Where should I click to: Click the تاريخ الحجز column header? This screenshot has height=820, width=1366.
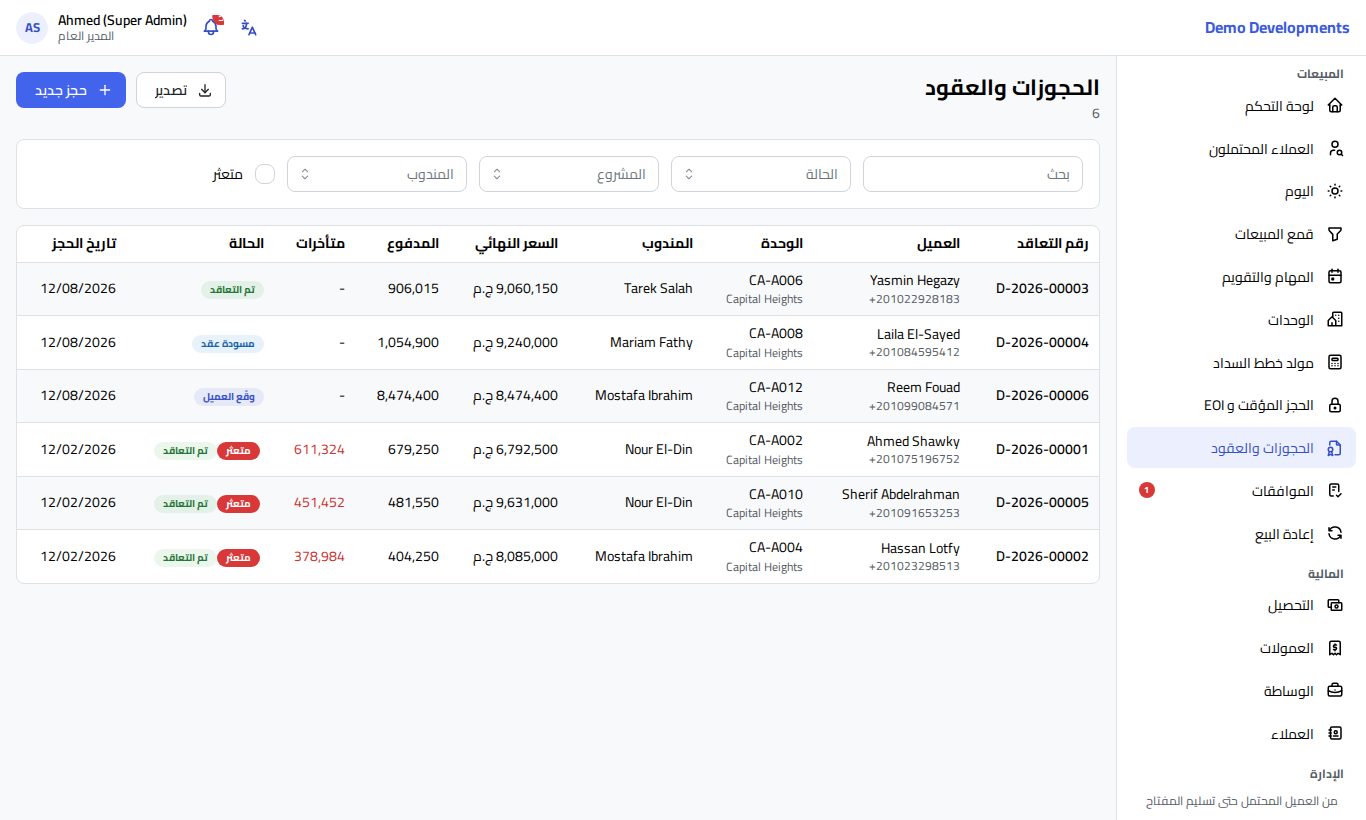tap(84, 243)
